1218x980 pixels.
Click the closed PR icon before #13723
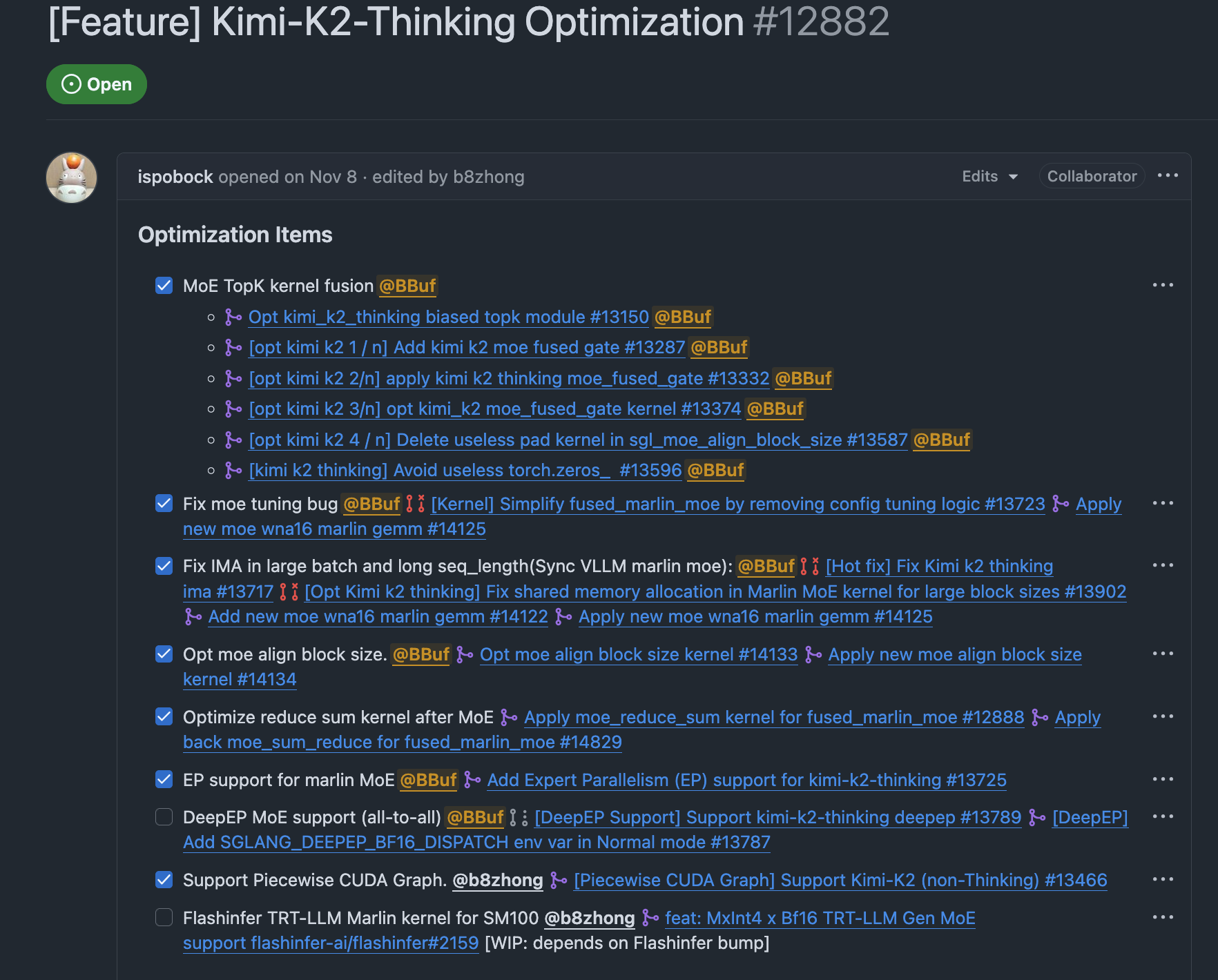coord(415,504)
